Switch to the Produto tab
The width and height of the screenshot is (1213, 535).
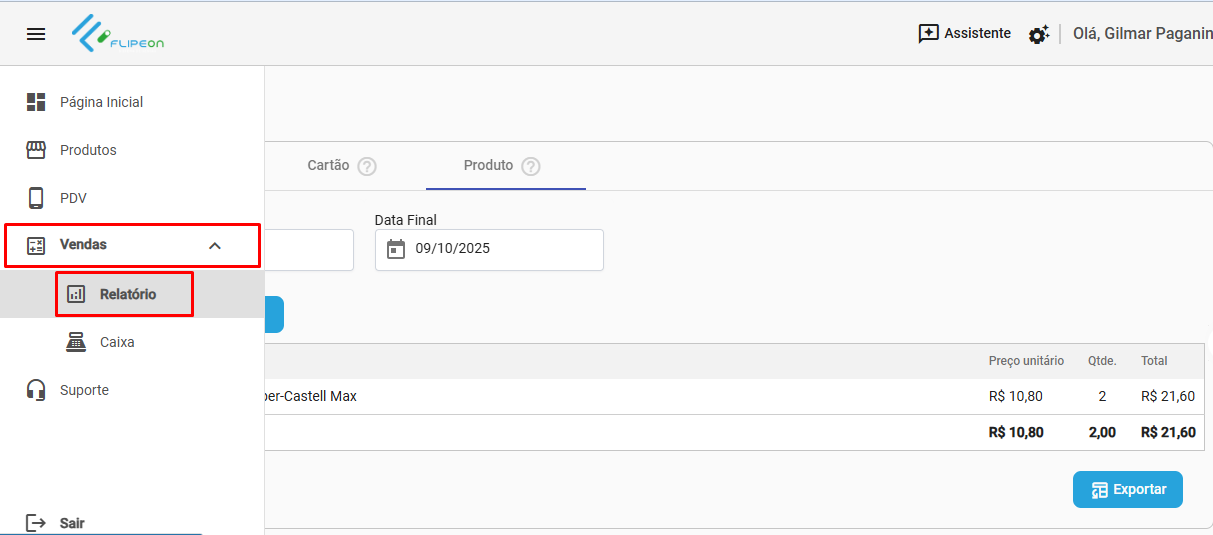(x=488, y=166)
